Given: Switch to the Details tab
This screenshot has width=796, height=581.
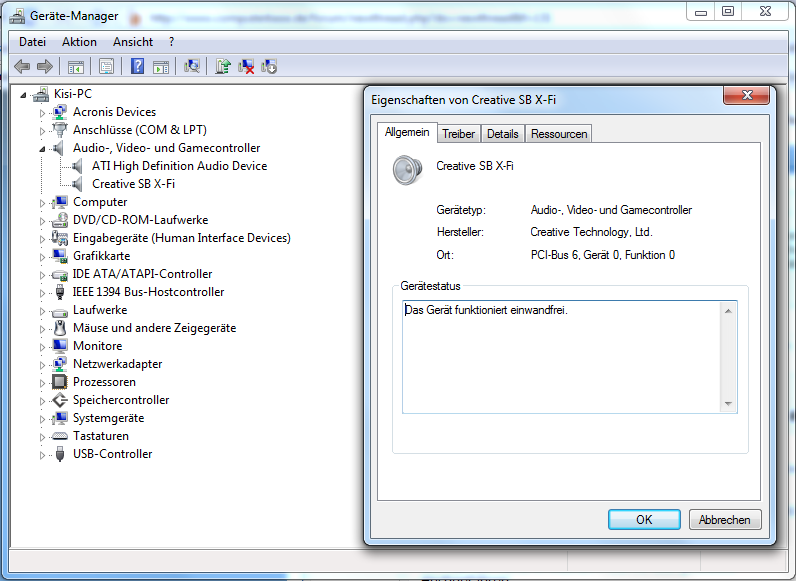Looking at the screenshot, I should pyautogui.click(x=503, y=134).
